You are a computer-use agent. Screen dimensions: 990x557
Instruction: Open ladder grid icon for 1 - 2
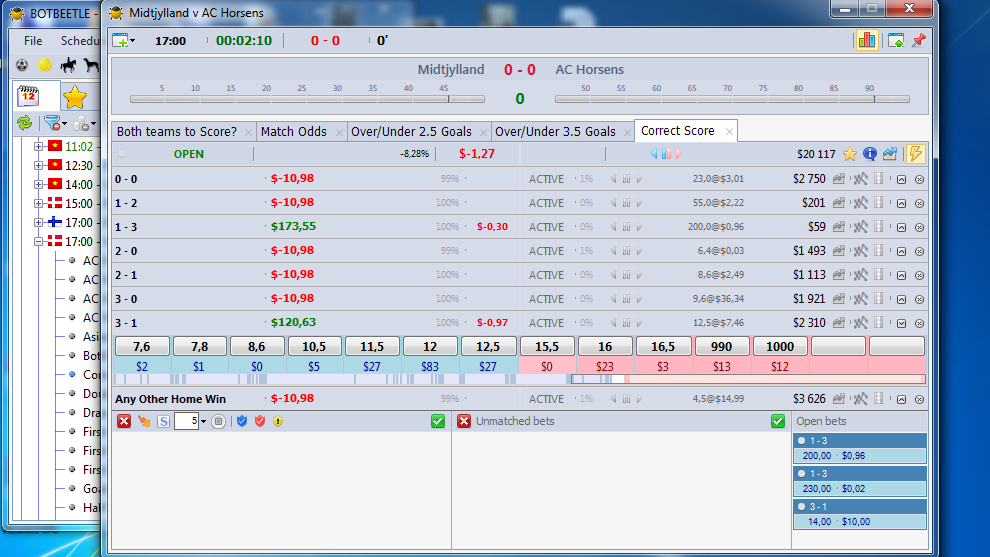878,203
